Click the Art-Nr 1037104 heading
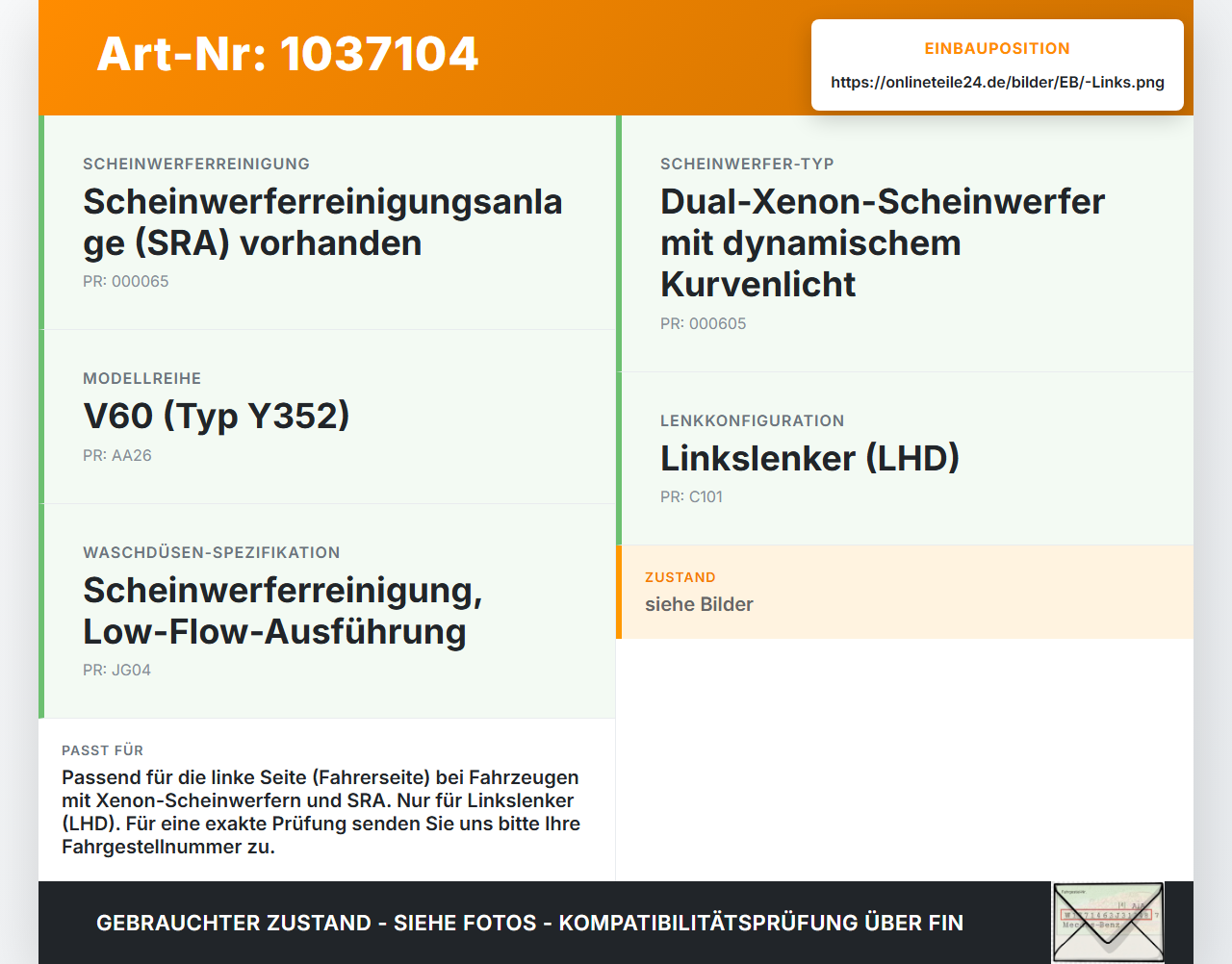 point(288,54)
